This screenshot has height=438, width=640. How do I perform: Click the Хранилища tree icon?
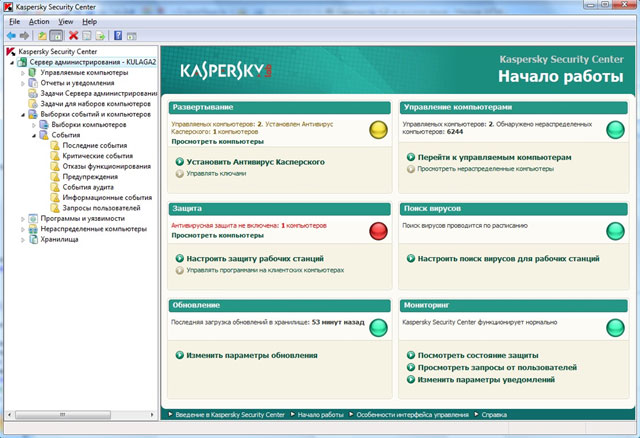point(33,239)
